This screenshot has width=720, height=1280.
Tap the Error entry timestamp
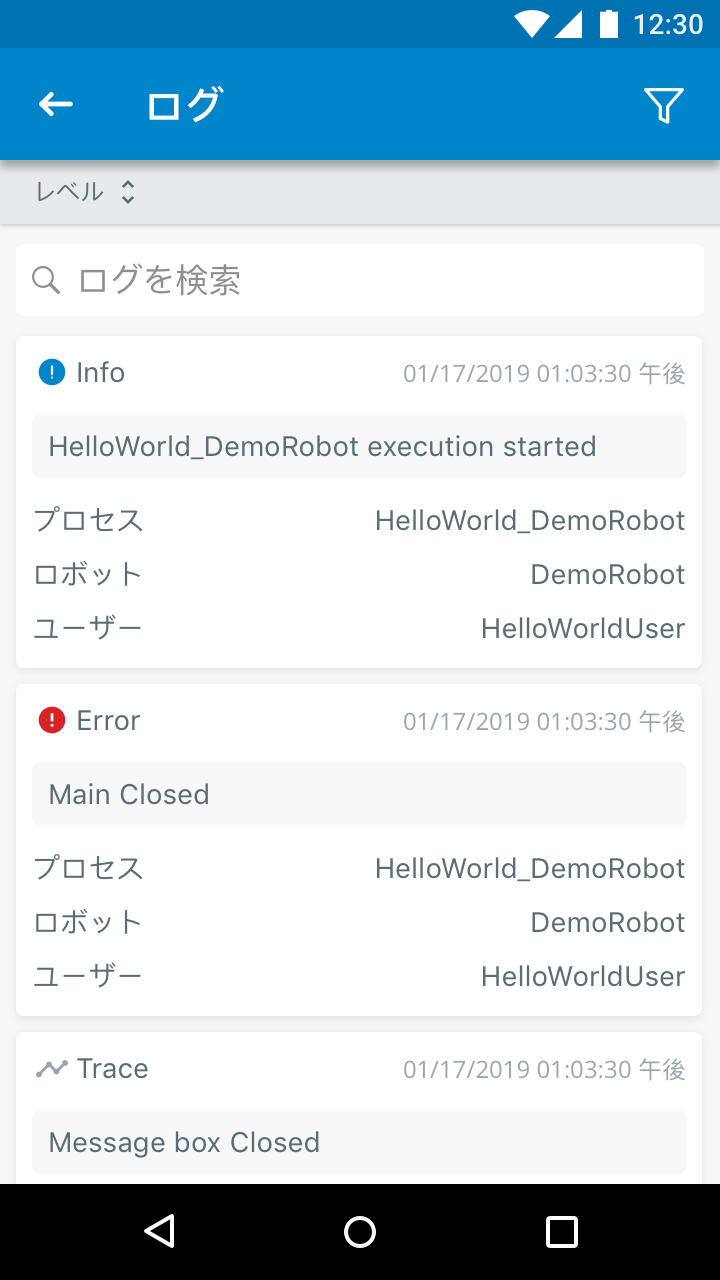[544, 721]
